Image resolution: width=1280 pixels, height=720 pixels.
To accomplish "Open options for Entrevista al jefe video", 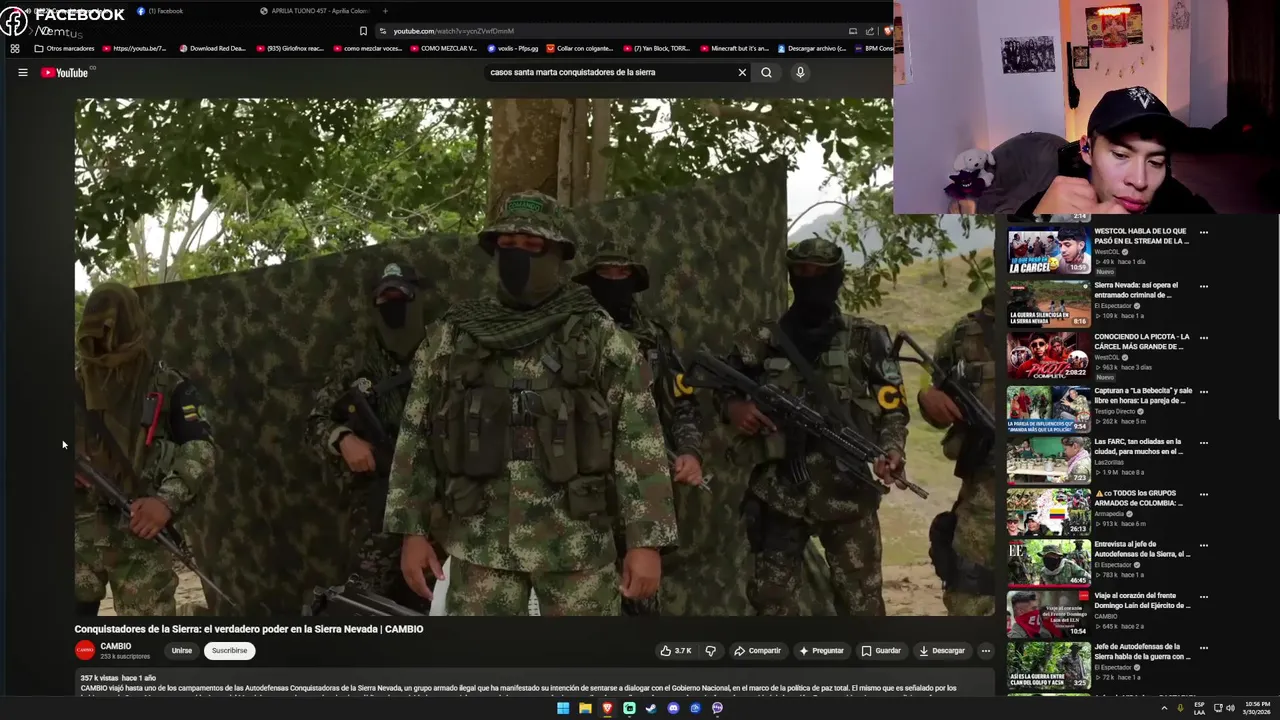I will click(x=1203, y=546).
